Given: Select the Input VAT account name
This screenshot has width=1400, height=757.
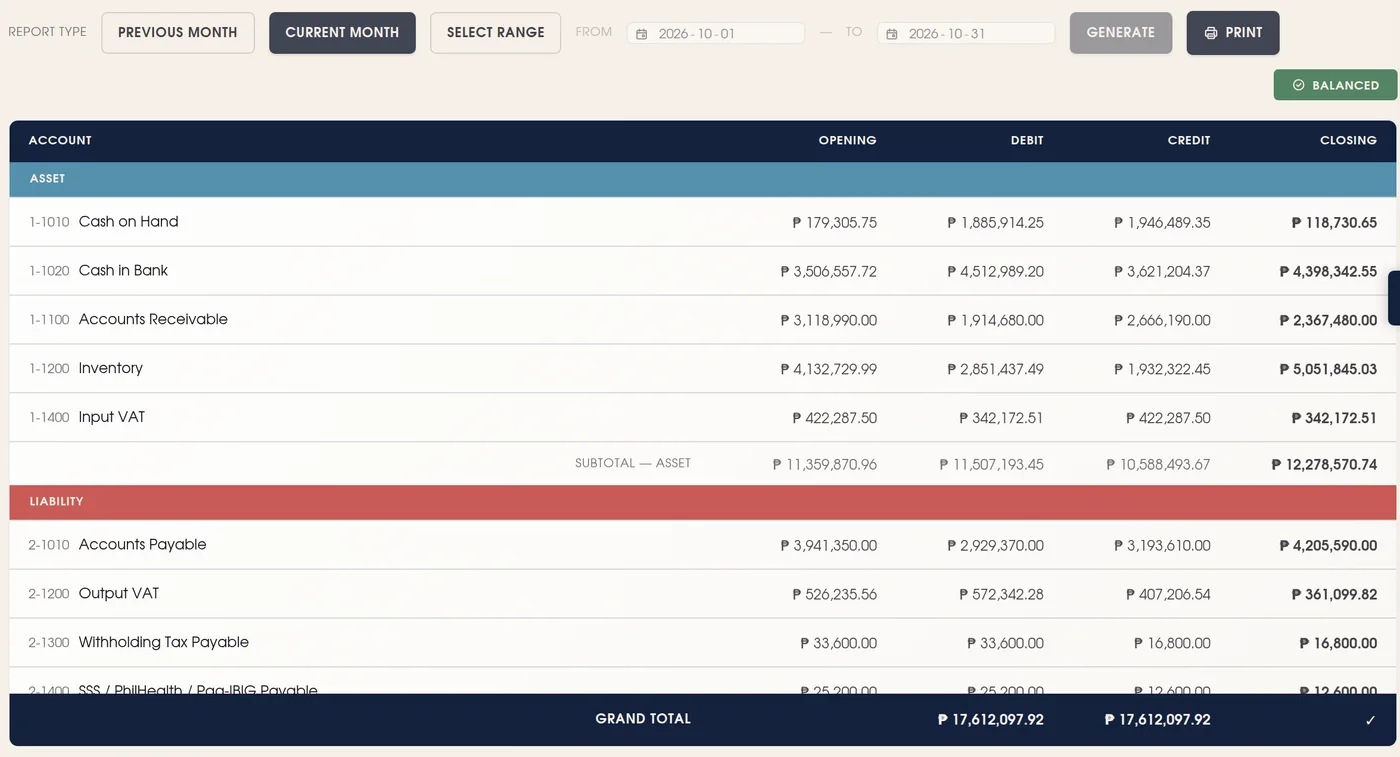Looking at the screenshot, I should (x=112, y=418).
